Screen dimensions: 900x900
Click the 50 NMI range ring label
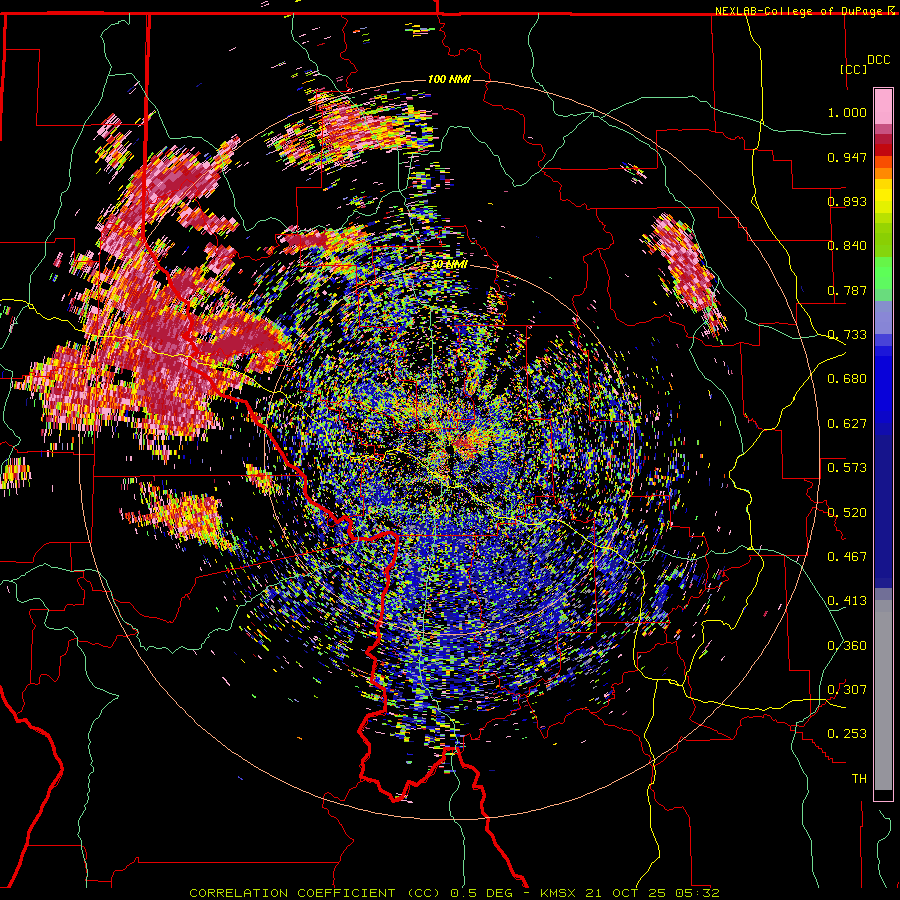coord(449,264)
